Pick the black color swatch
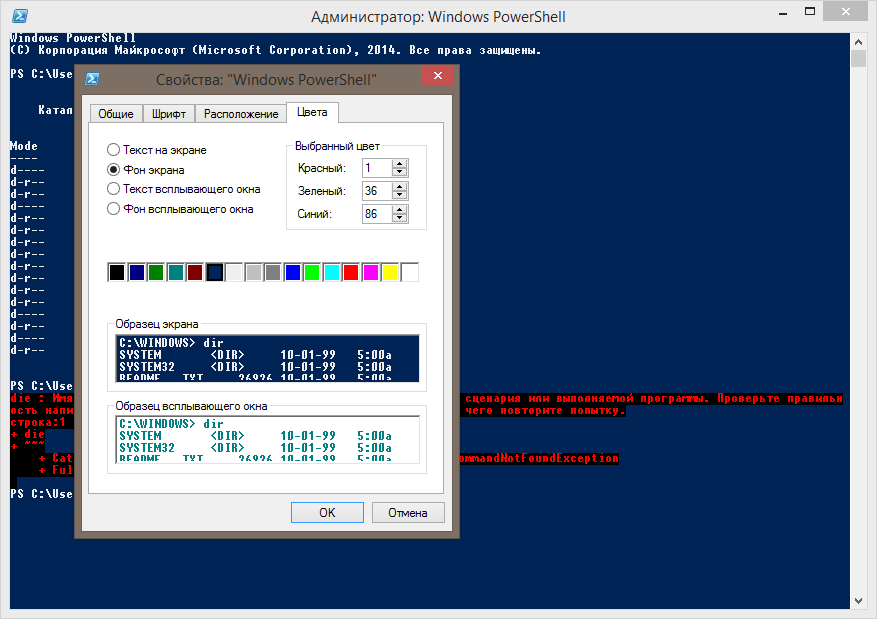 click(x=117, y=272)
